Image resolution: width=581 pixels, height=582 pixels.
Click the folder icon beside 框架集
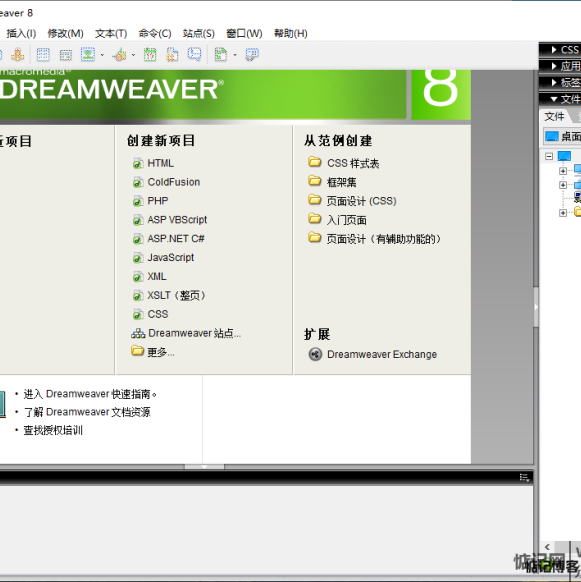pyautogui.click(x=314, y=181)
